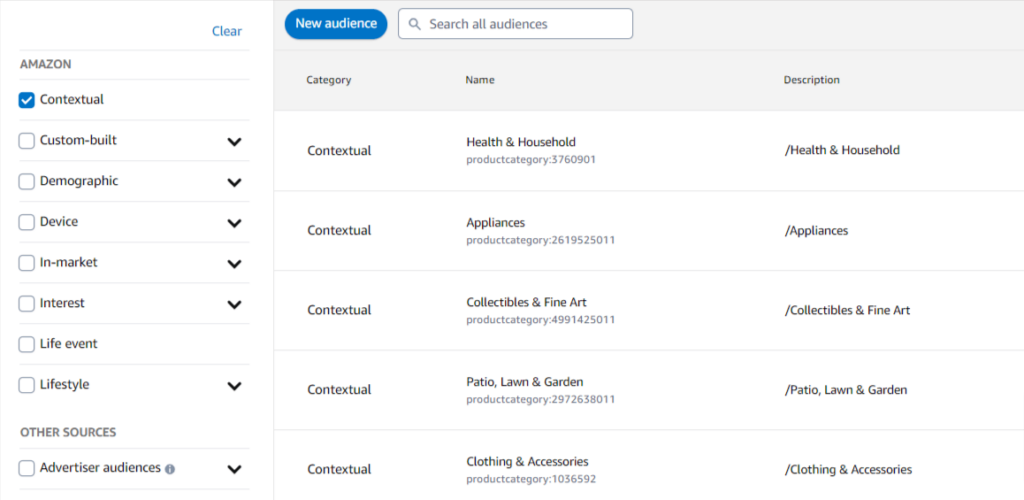Expand the In-market chevron

(234, 264)
